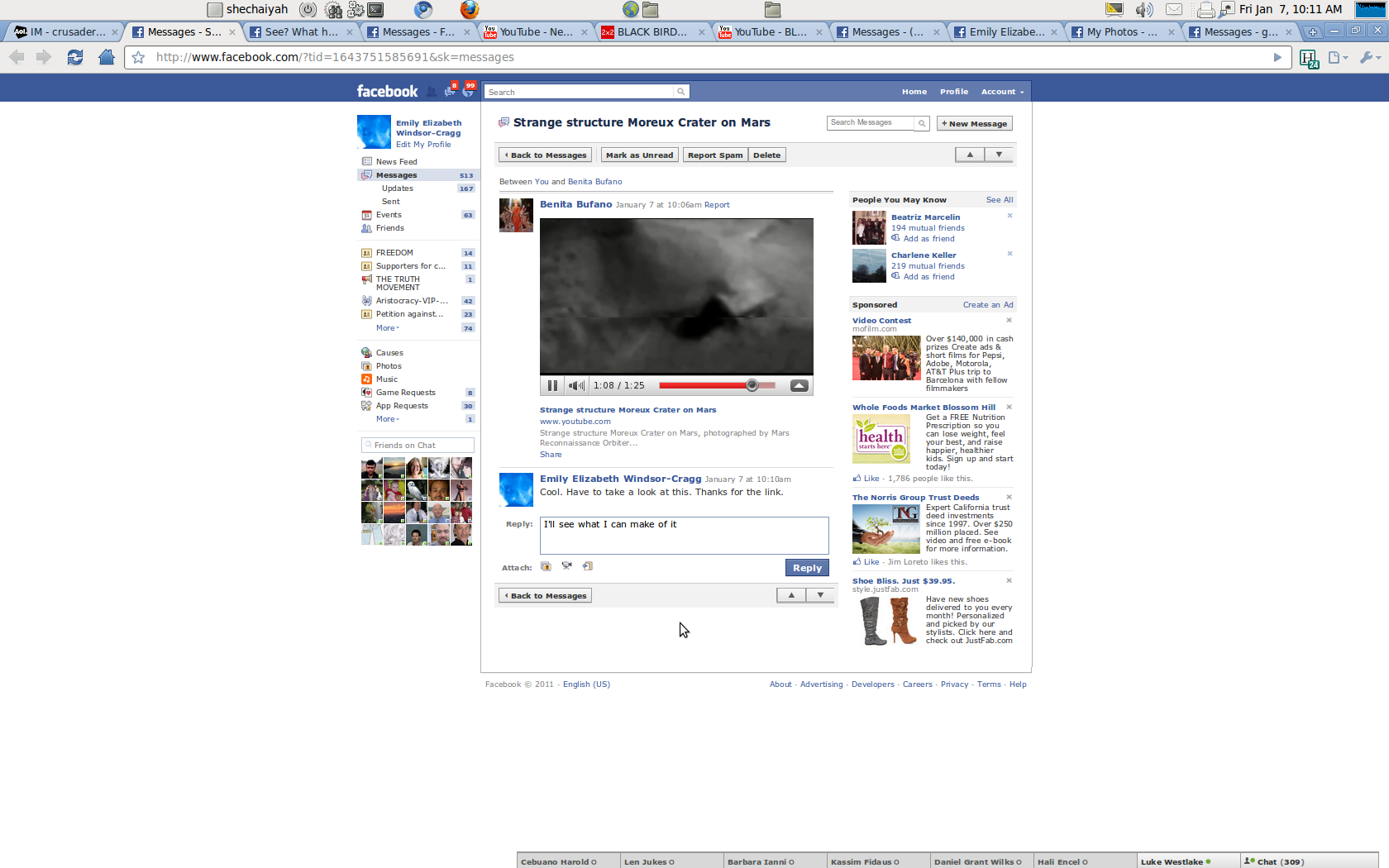Delete this message thread
This screenshot has height=868, width=1389.
tap(766, 155)
